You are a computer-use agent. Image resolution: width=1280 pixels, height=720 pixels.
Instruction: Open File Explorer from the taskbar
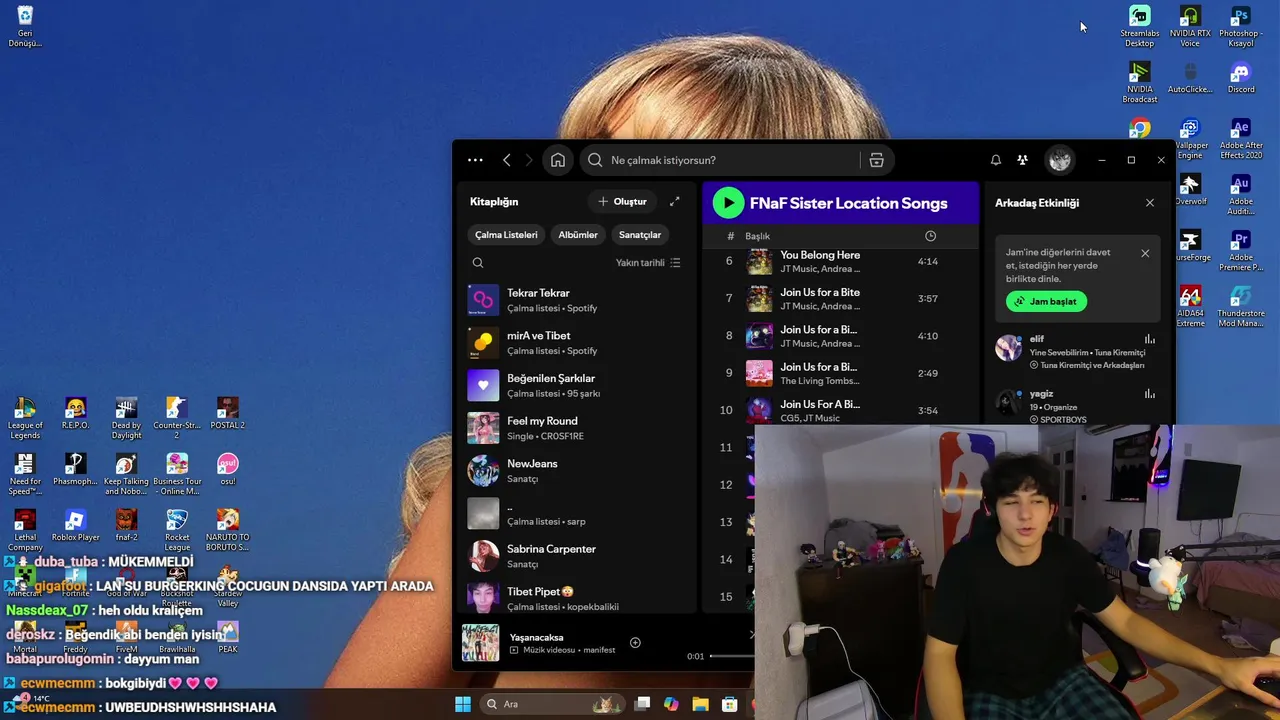[x=700, y=704]
